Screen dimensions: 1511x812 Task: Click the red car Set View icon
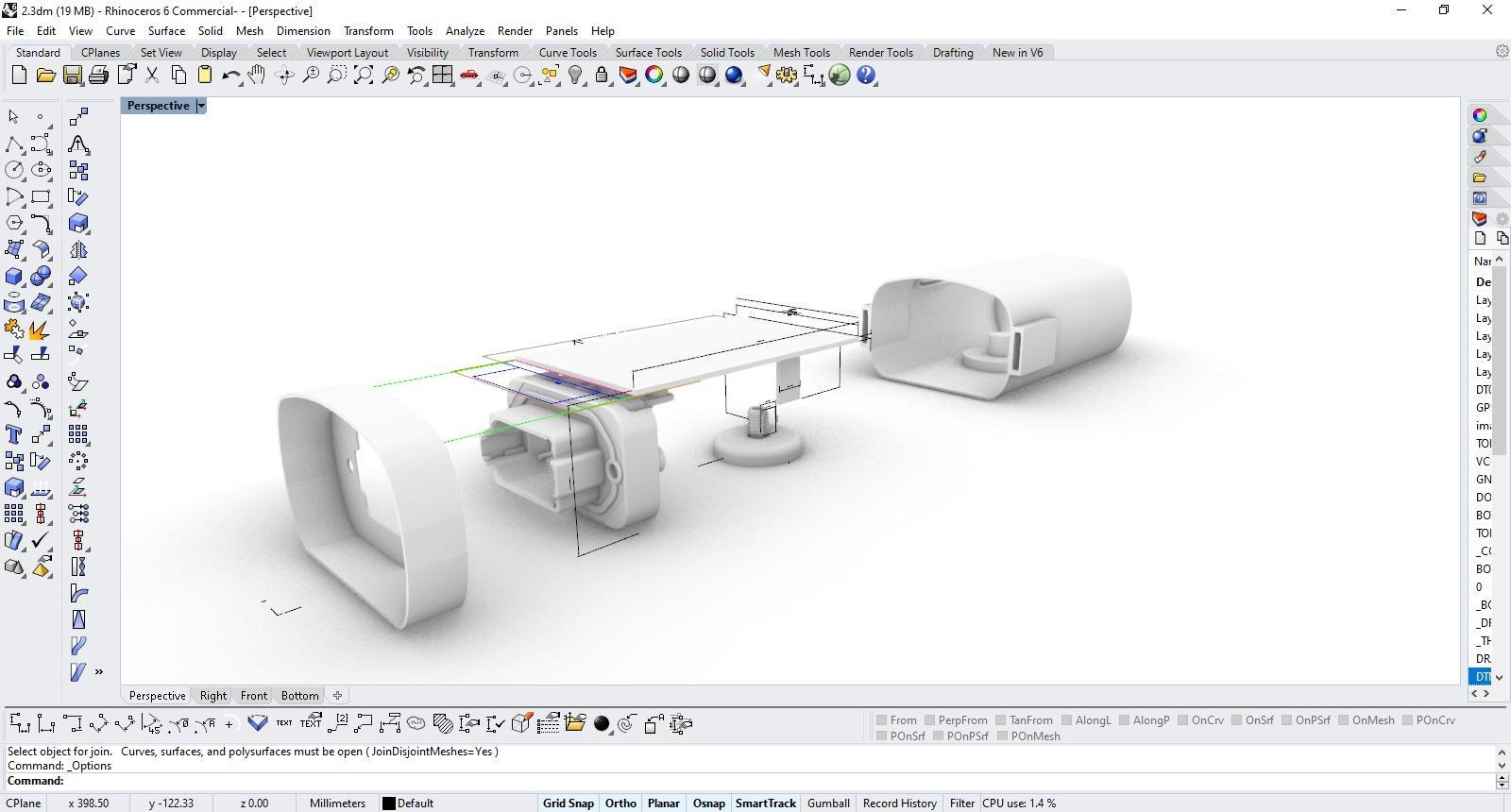coord(469,76)
